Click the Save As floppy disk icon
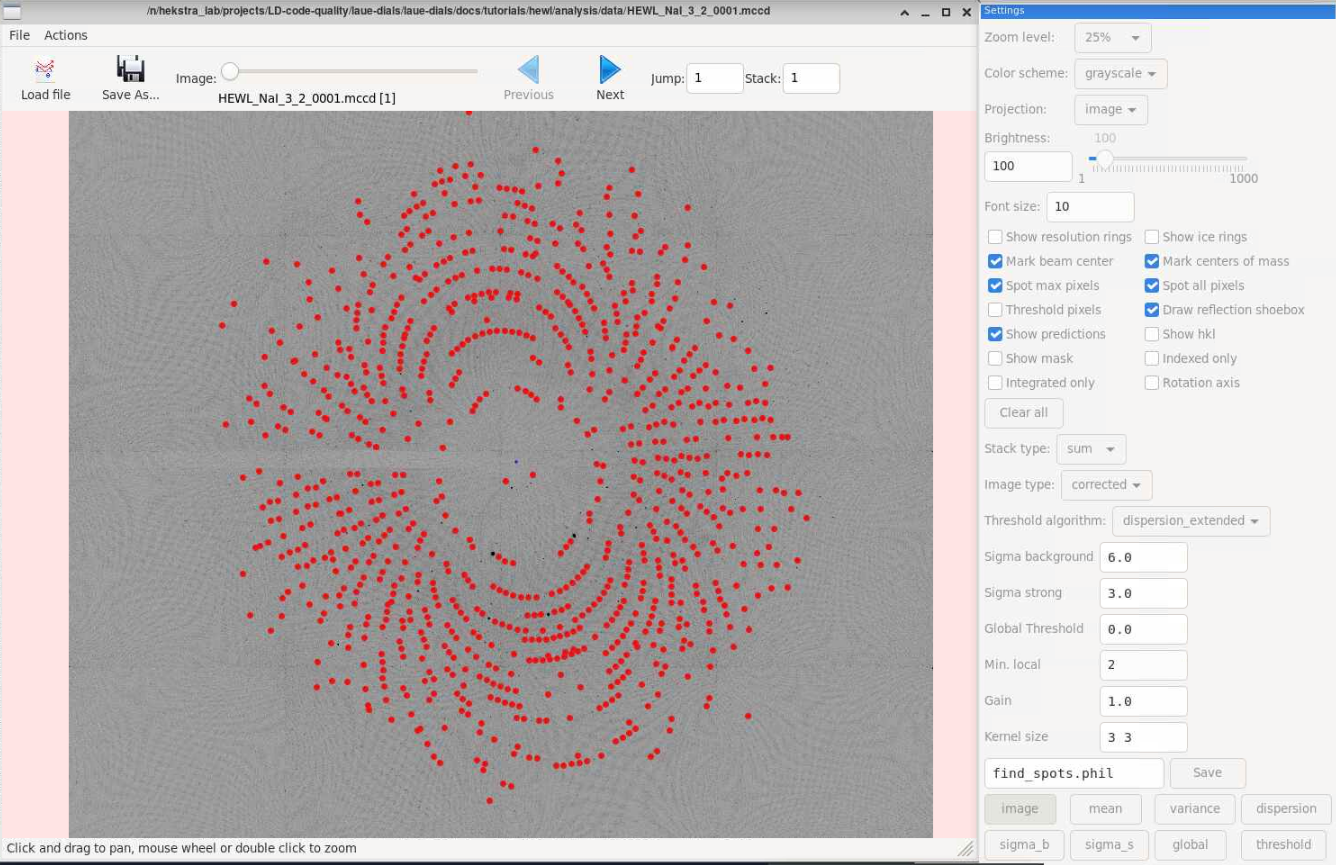The height and width of the screenshot is (865, 1336). (131, 69)
